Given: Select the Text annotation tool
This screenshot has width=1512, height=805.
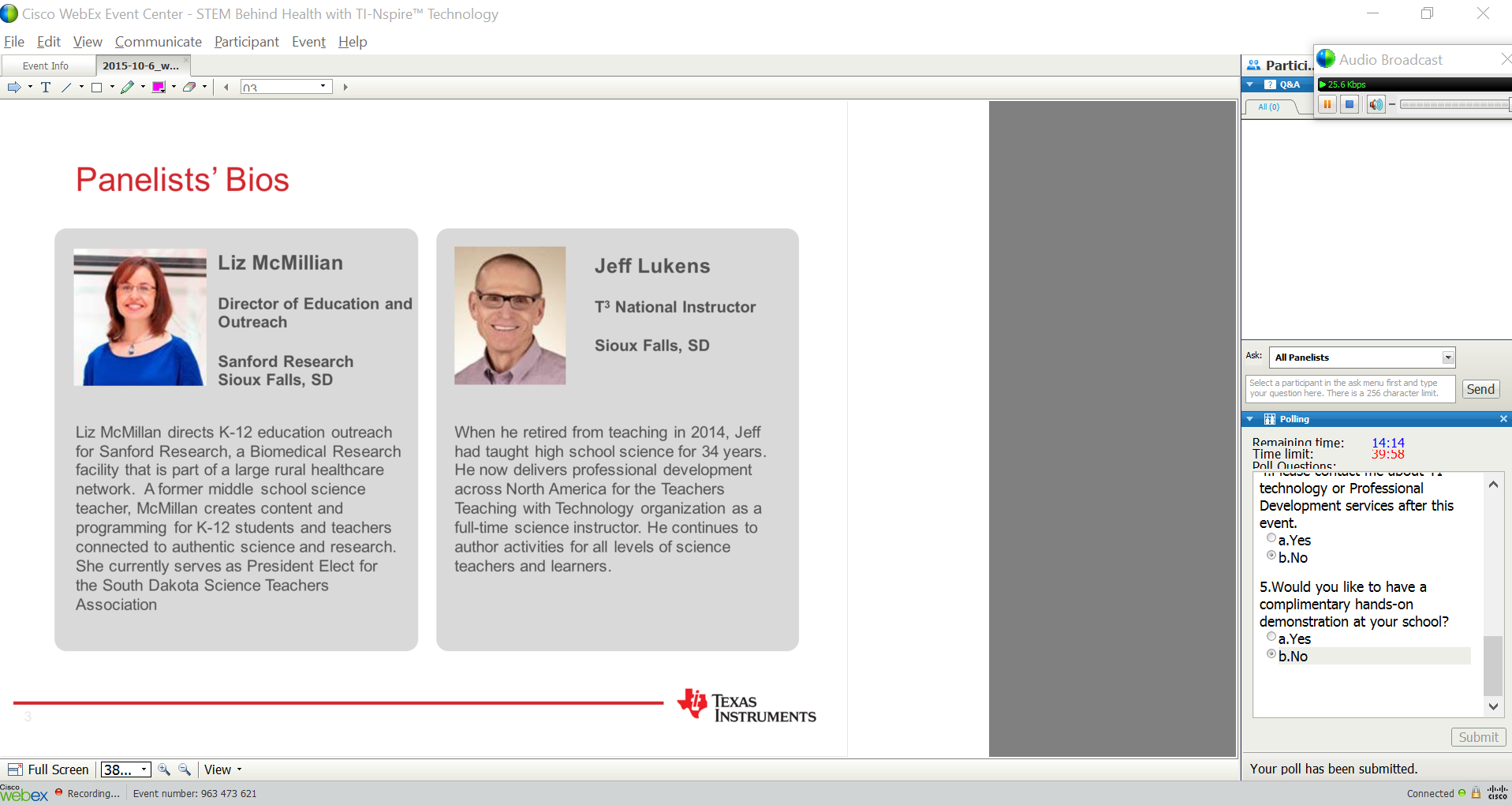Looking at the screenshot, I should (x=46, y=87).
